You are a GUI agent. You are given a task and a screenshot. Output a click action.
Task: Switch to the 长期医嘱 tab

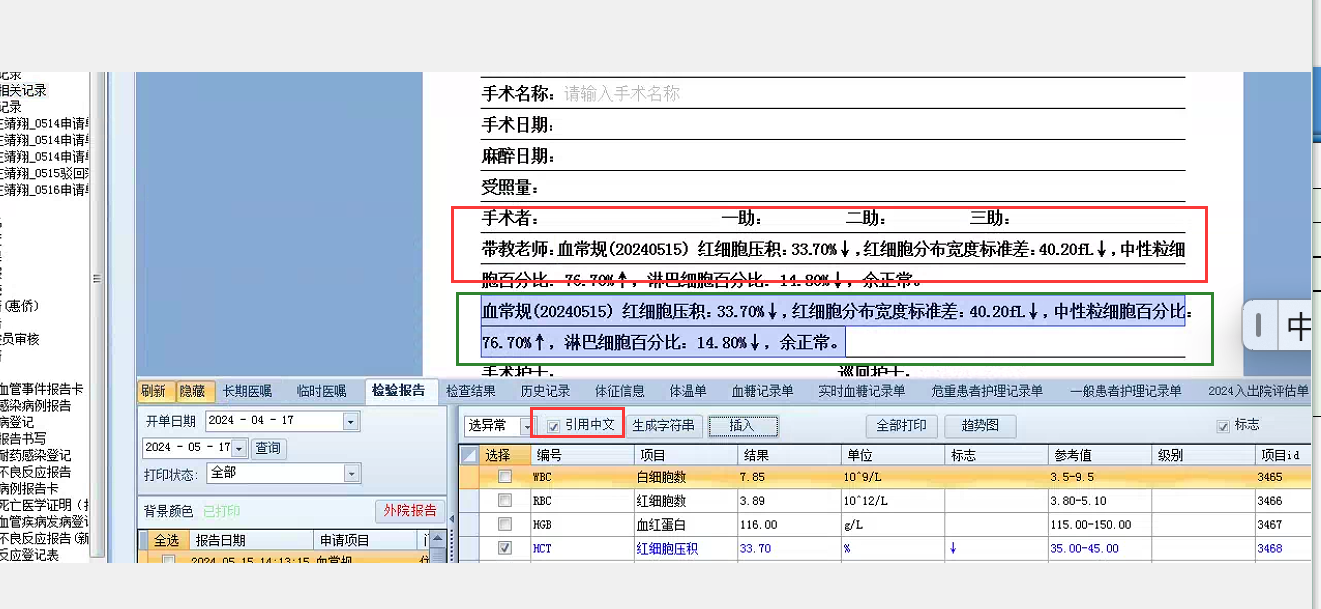[247, 391]
